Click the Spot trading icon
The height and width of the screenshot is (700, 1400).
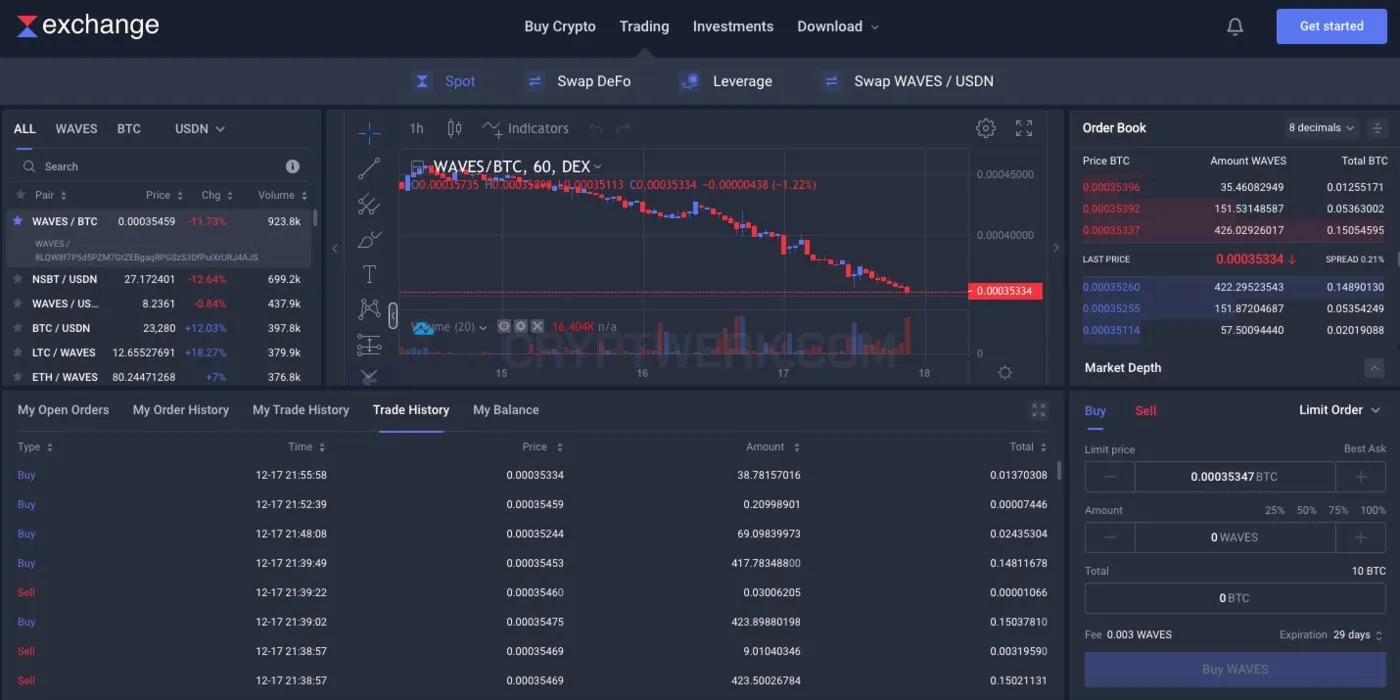pyautogui.click(x=422, y=81)
